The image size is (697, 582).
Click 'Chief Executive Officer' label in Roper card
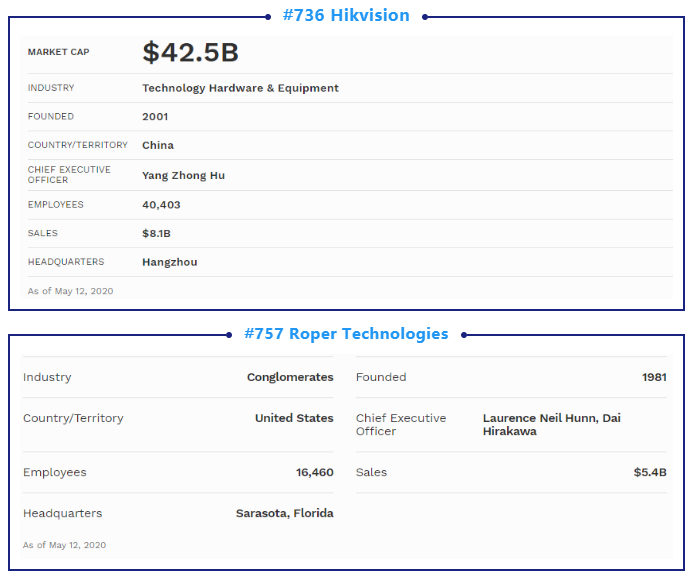(401, 425)
